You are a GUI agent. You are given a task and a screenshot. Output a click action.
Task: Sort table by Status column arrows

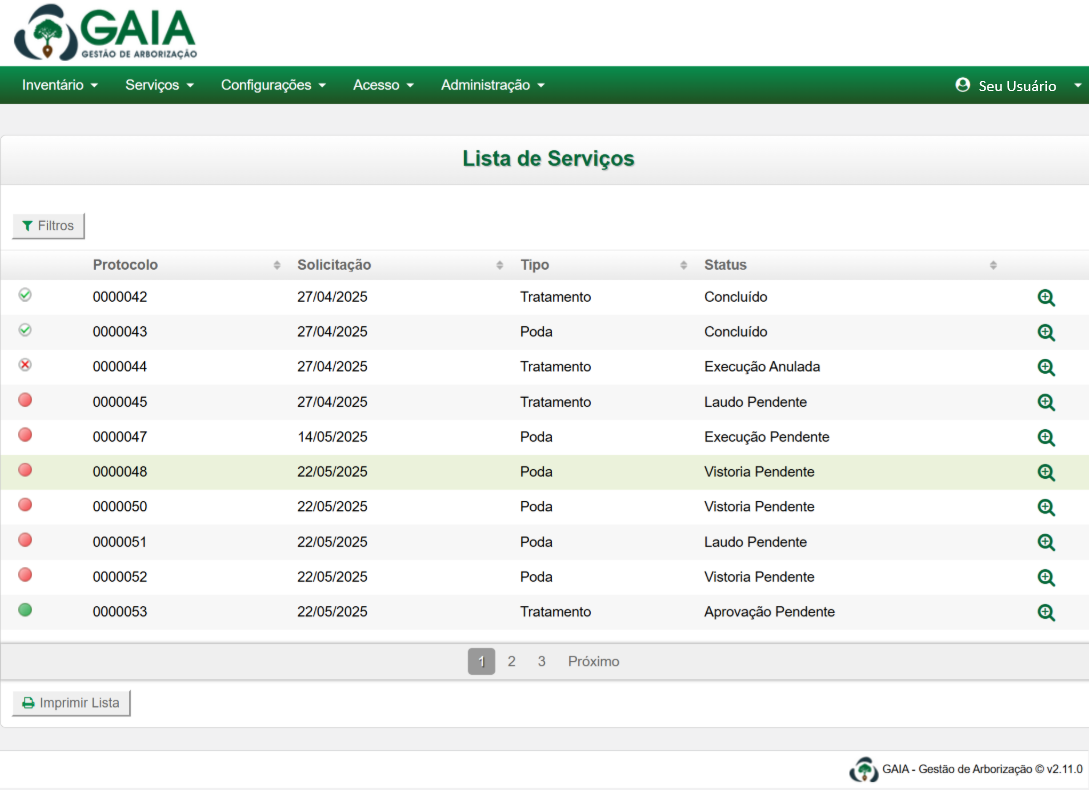[x=993, y=265]
